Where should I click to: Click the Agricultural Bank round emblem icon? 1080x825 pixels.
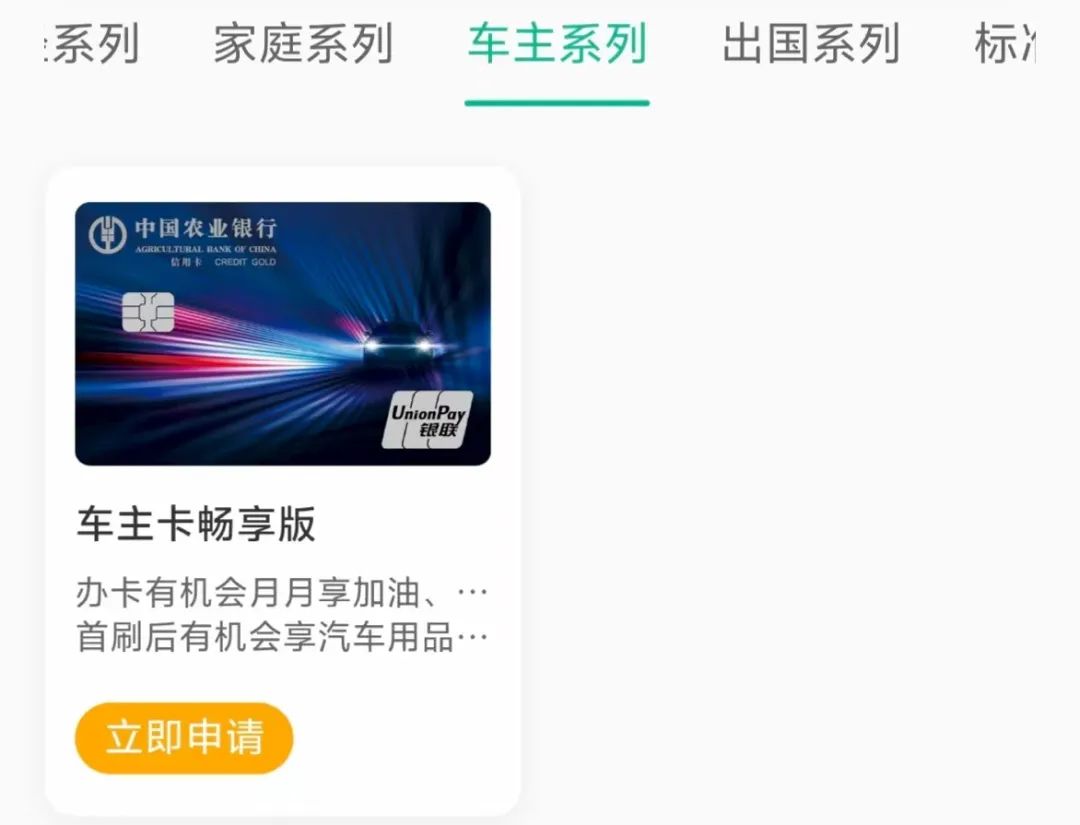click(x=107, y=233)
